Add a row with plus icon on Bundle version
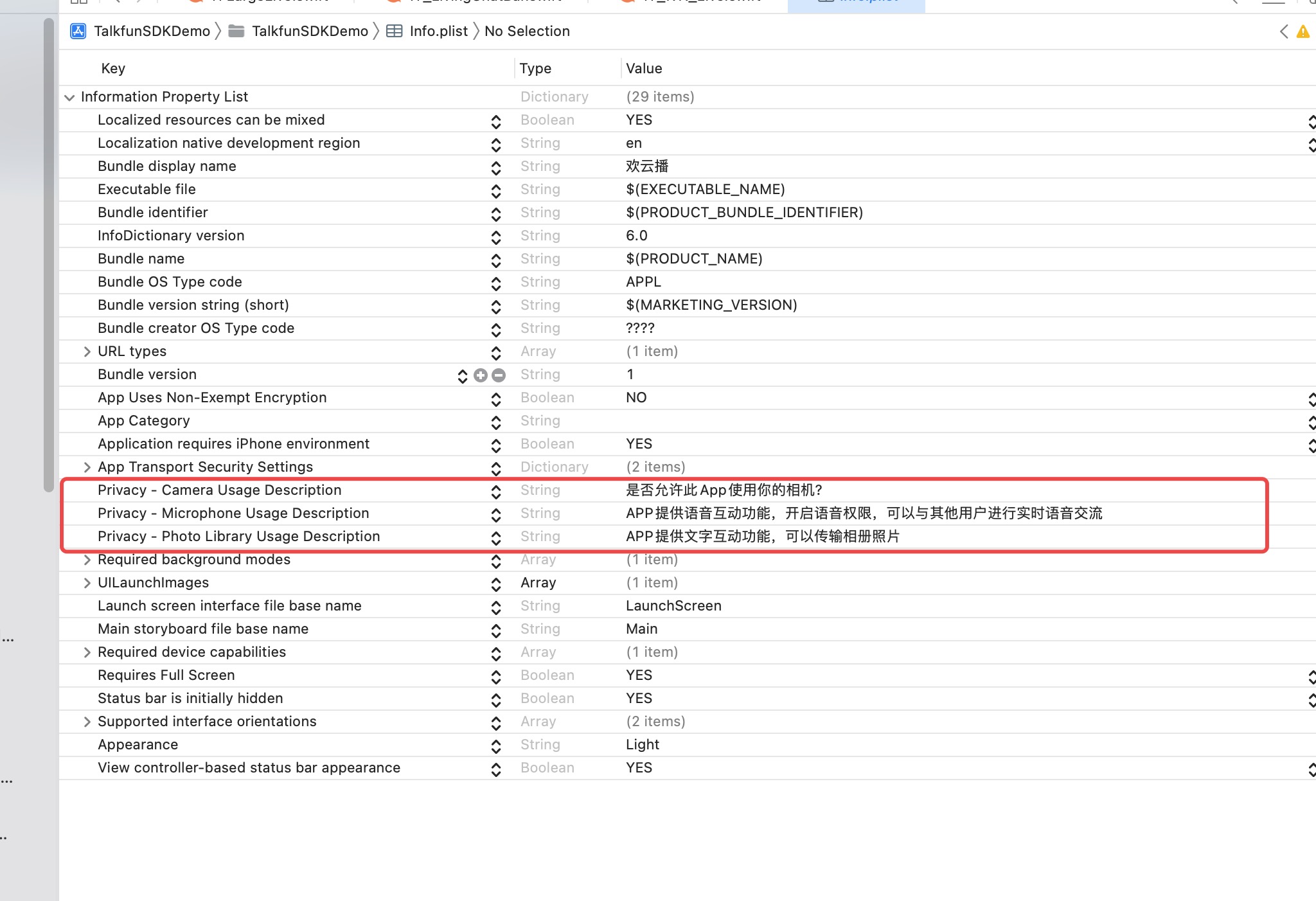Screen dimensions: 1316x901 point(481,375)
